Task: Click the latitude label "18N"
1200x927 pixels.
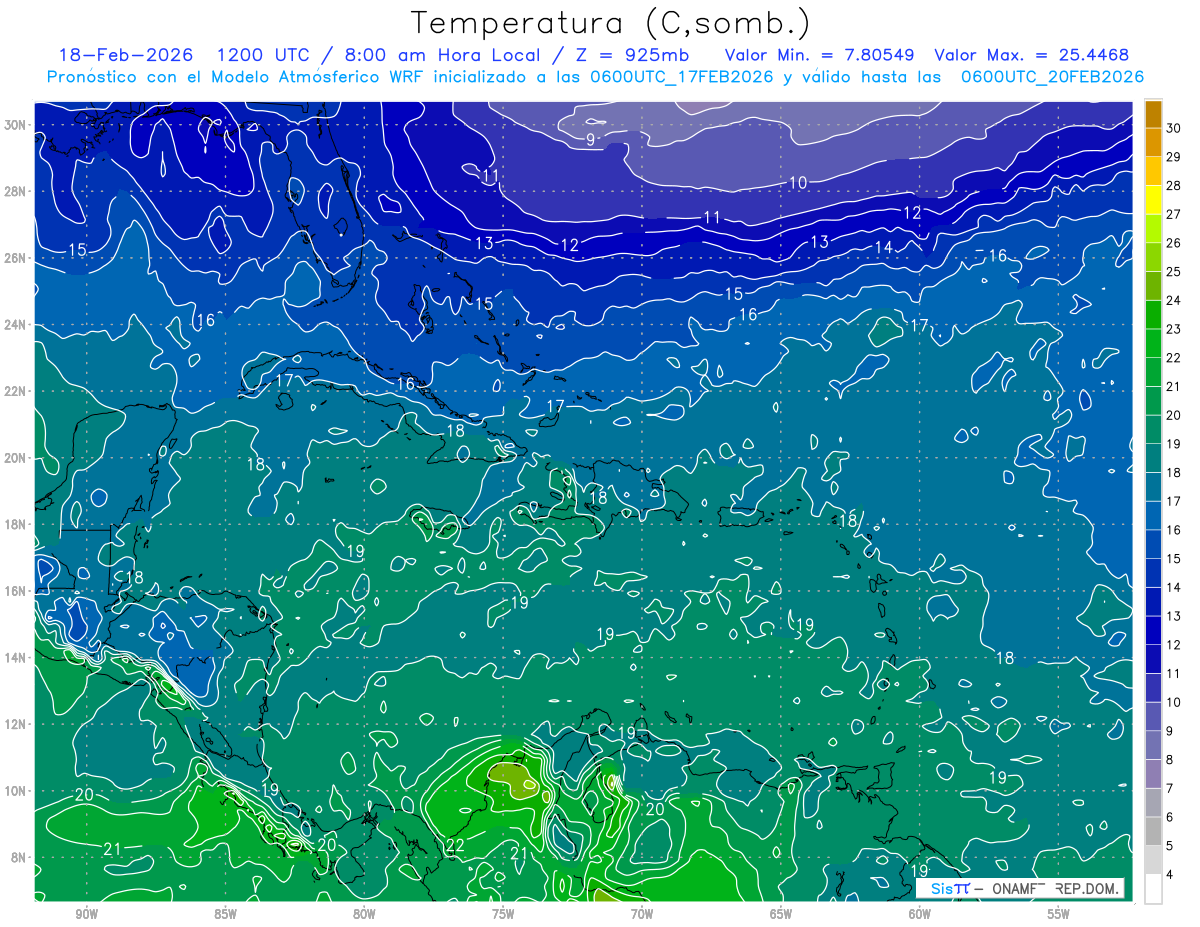Action: [15, 524]
